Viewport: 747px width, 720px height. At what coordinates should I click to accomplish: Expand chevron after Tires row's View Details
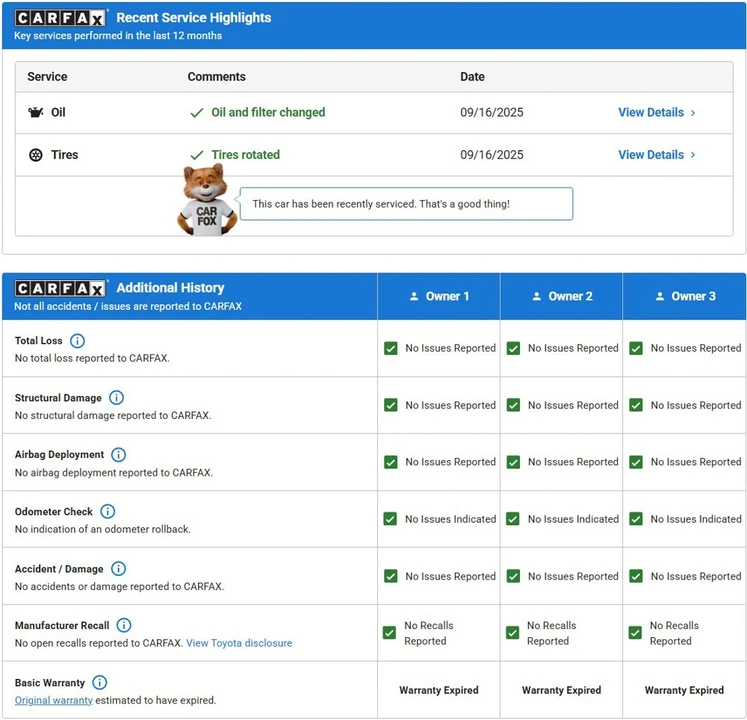pyautogui.click(x=693, y=155)
